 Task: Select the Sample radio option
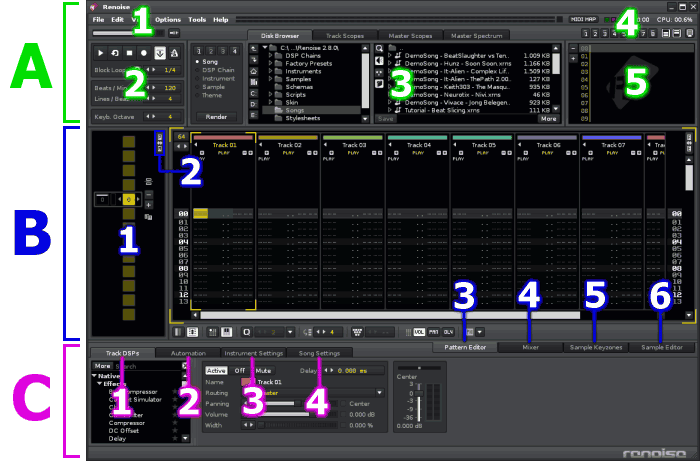(x=210, y=87)
